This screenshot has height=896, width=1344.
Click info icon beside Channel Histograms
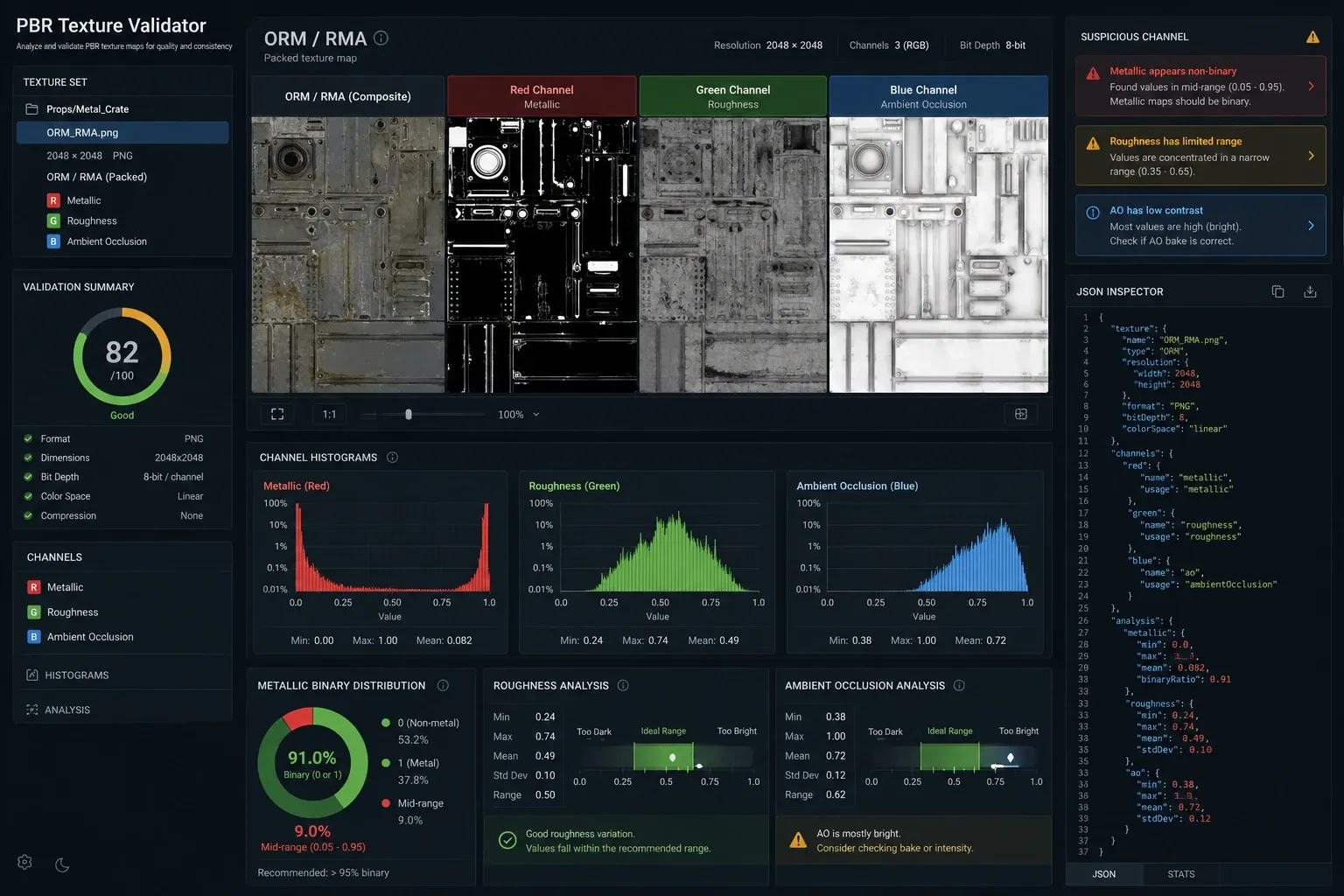(392, 457)
